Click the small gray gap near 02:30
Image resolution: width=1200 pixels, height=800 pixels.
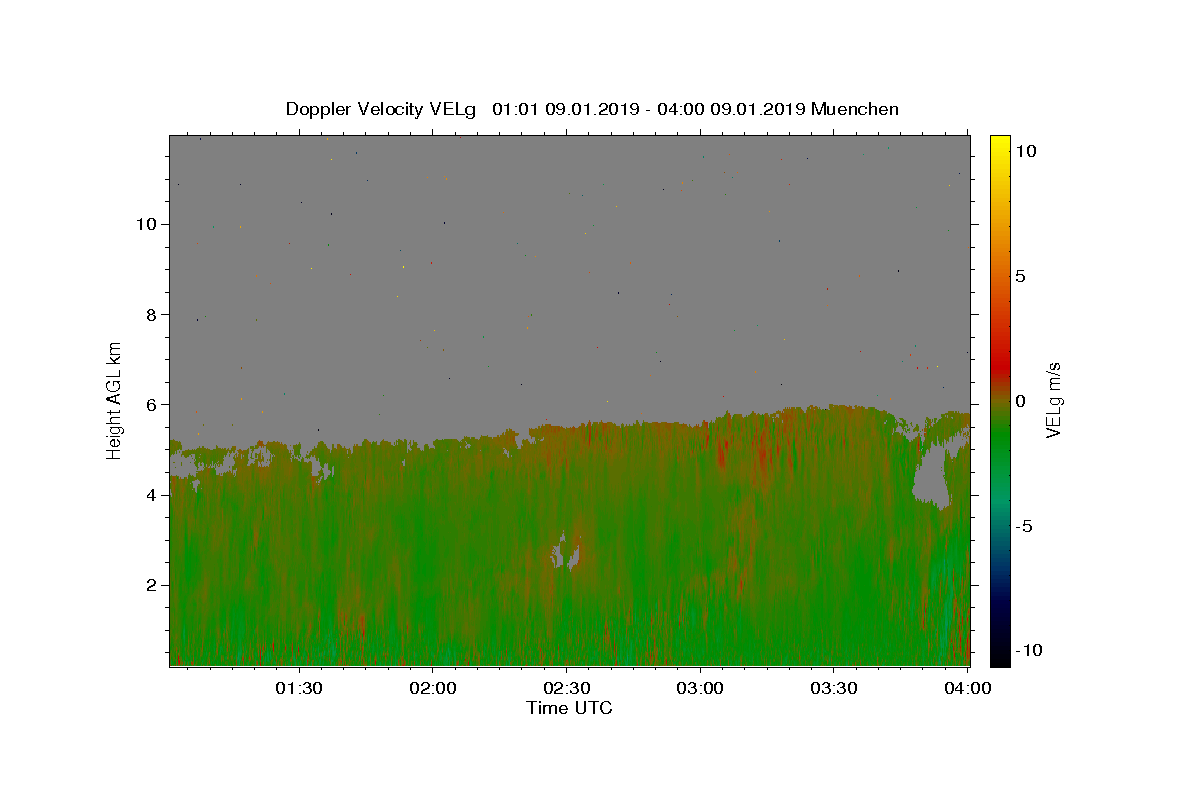pos(566,551)
